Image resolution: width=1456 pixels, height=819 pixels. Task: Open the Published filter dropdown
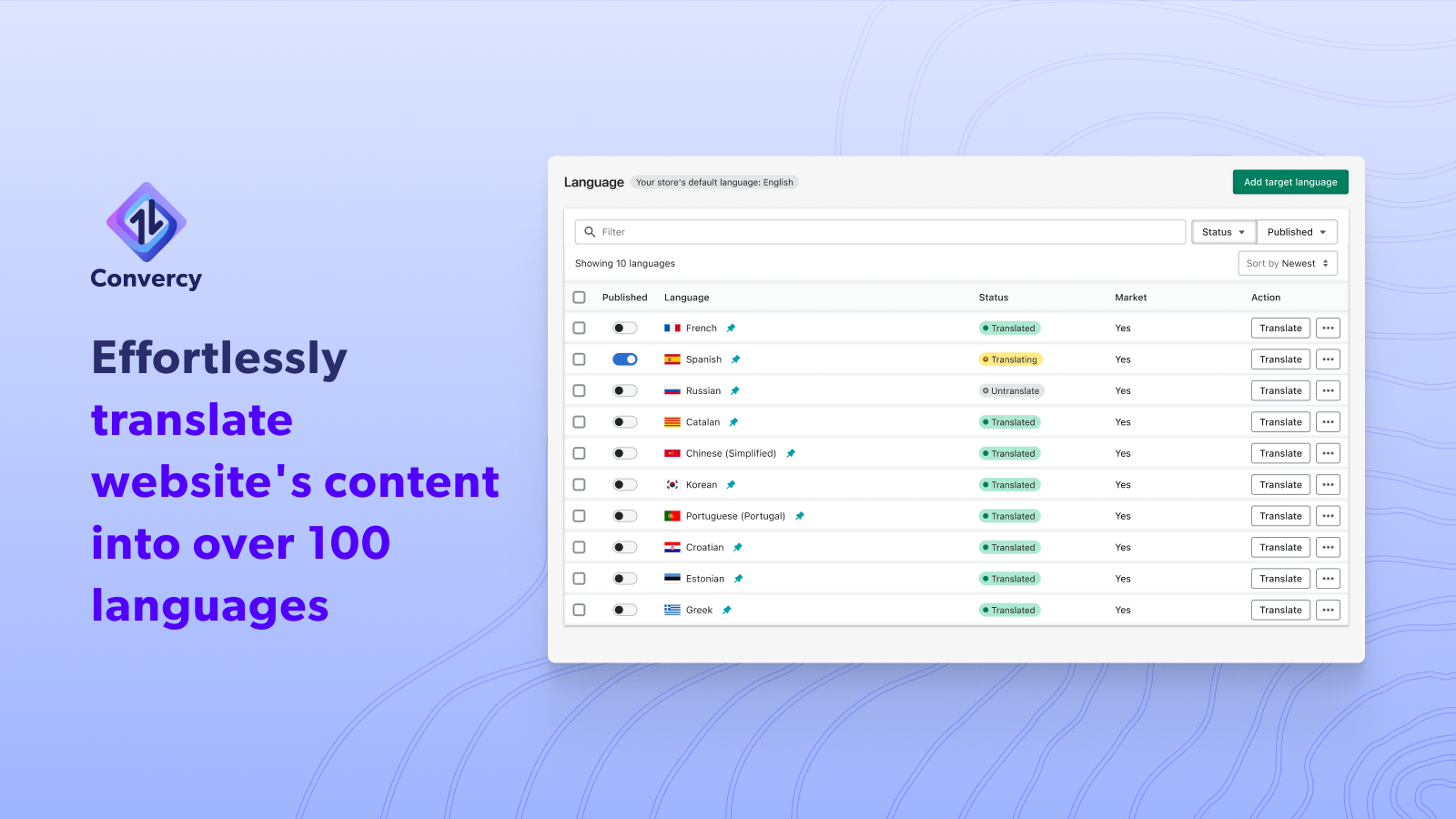click(1297, 232)
